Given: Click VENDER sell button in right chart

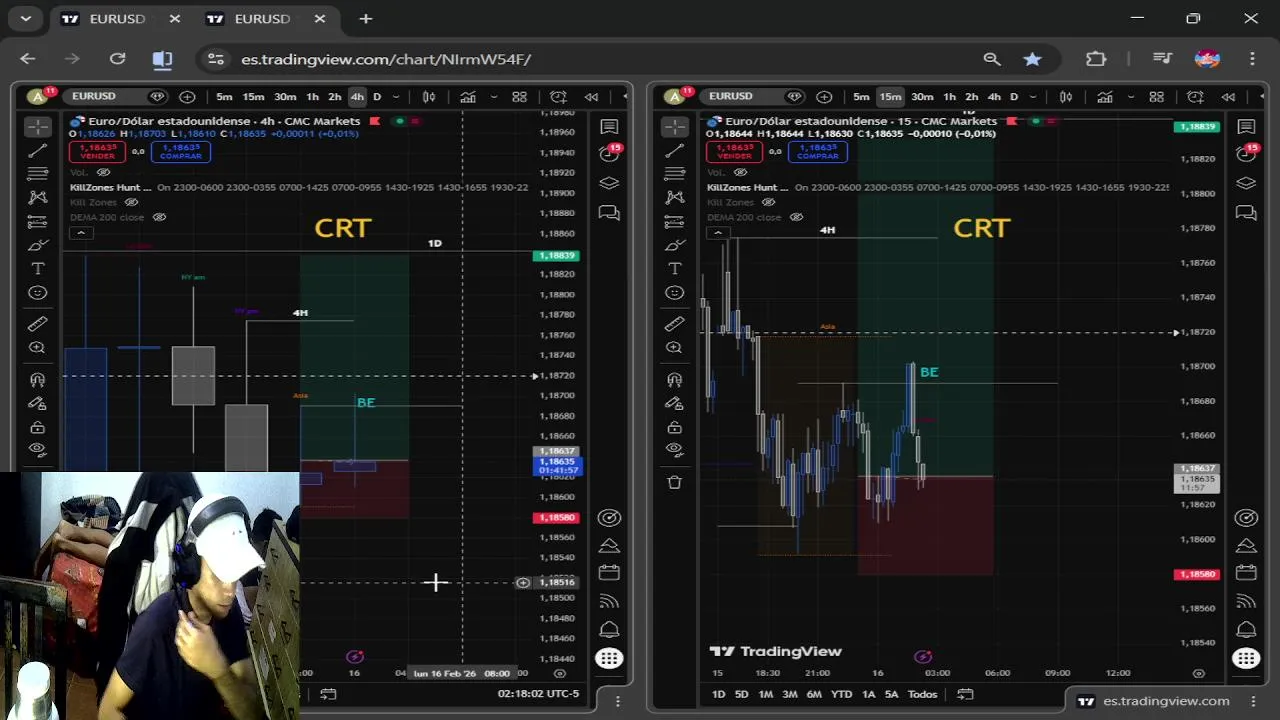Looking at the screenshot, I should pyautogui.click(x=734, y=151).
